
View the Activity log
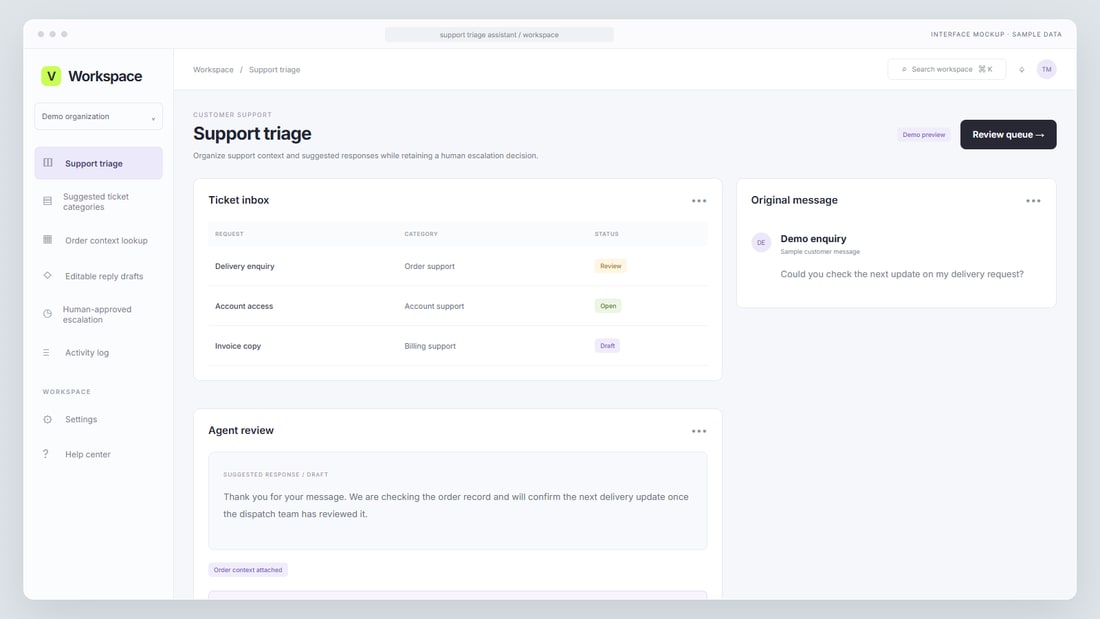click(98, 352)
